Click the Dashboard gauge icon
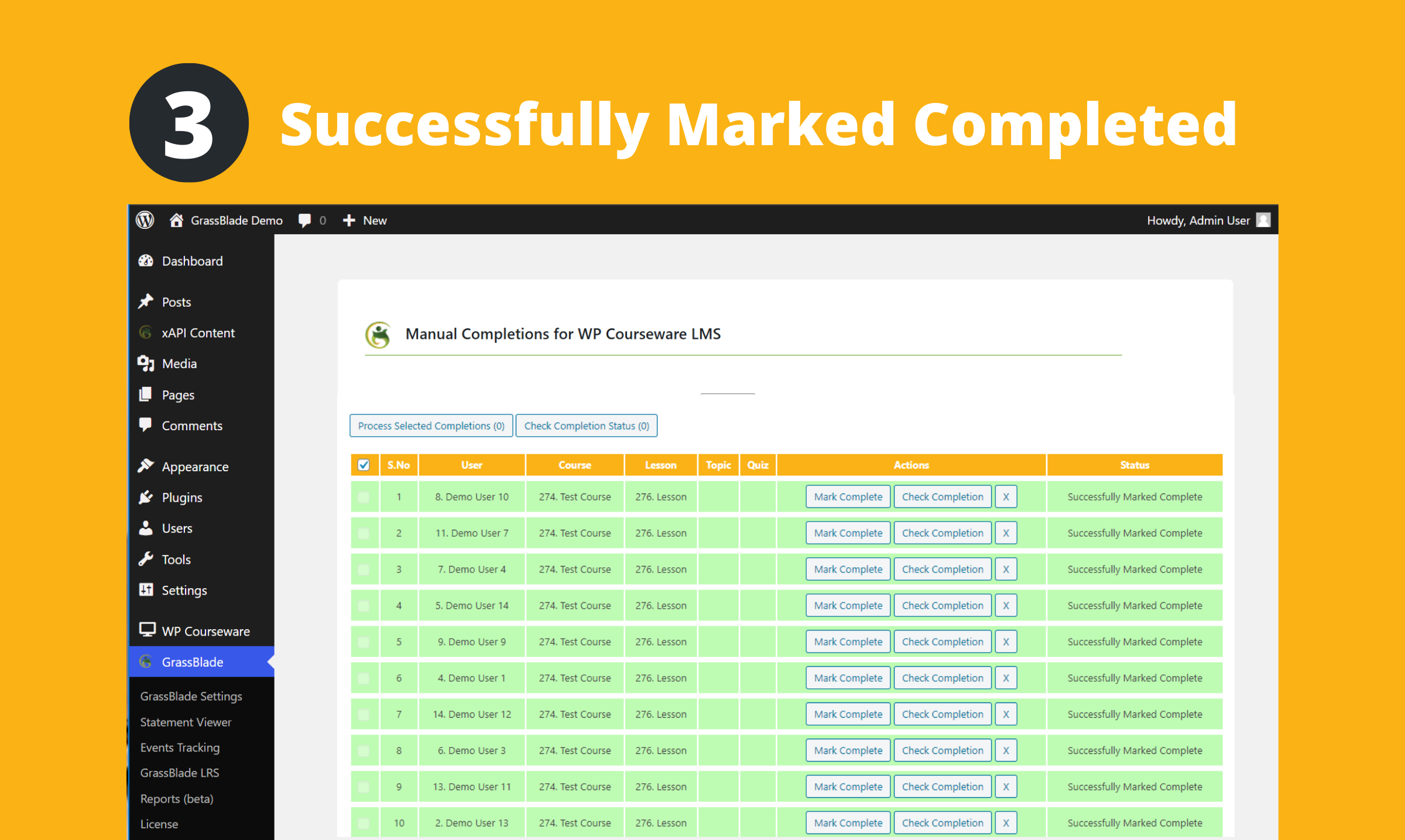 coord(146,261)
